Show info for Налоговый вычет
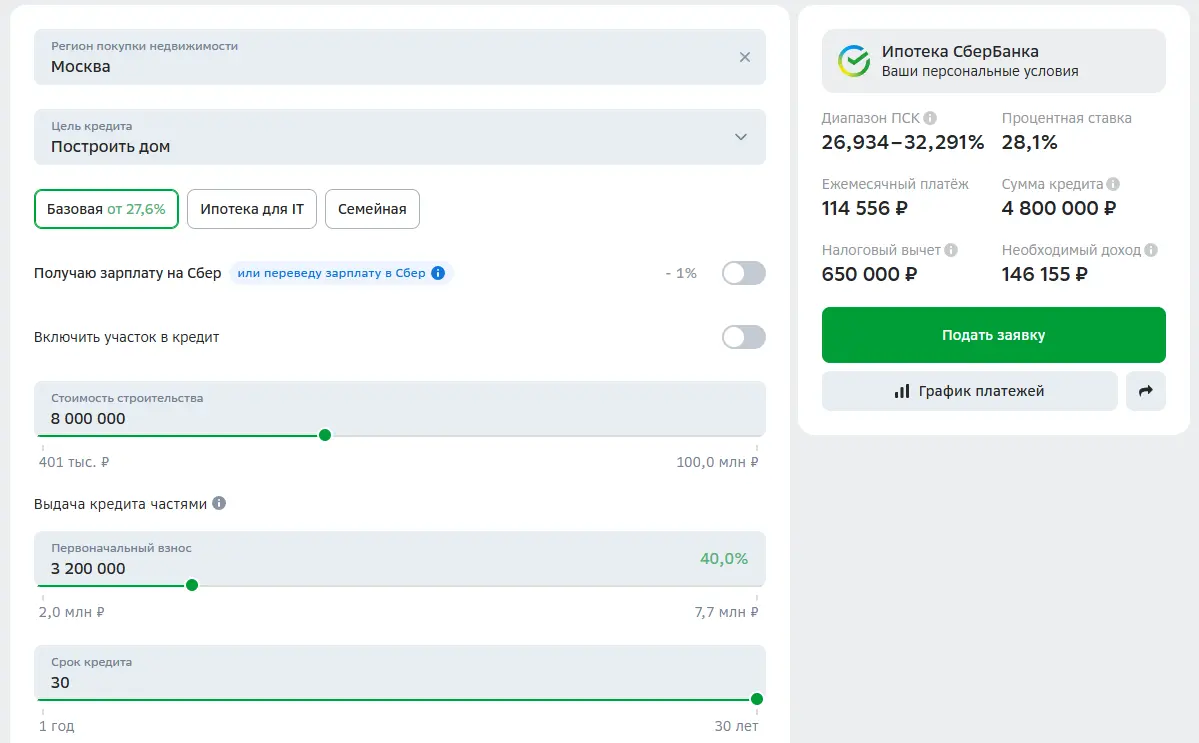The image size is (1199, 743). point(951,250)
